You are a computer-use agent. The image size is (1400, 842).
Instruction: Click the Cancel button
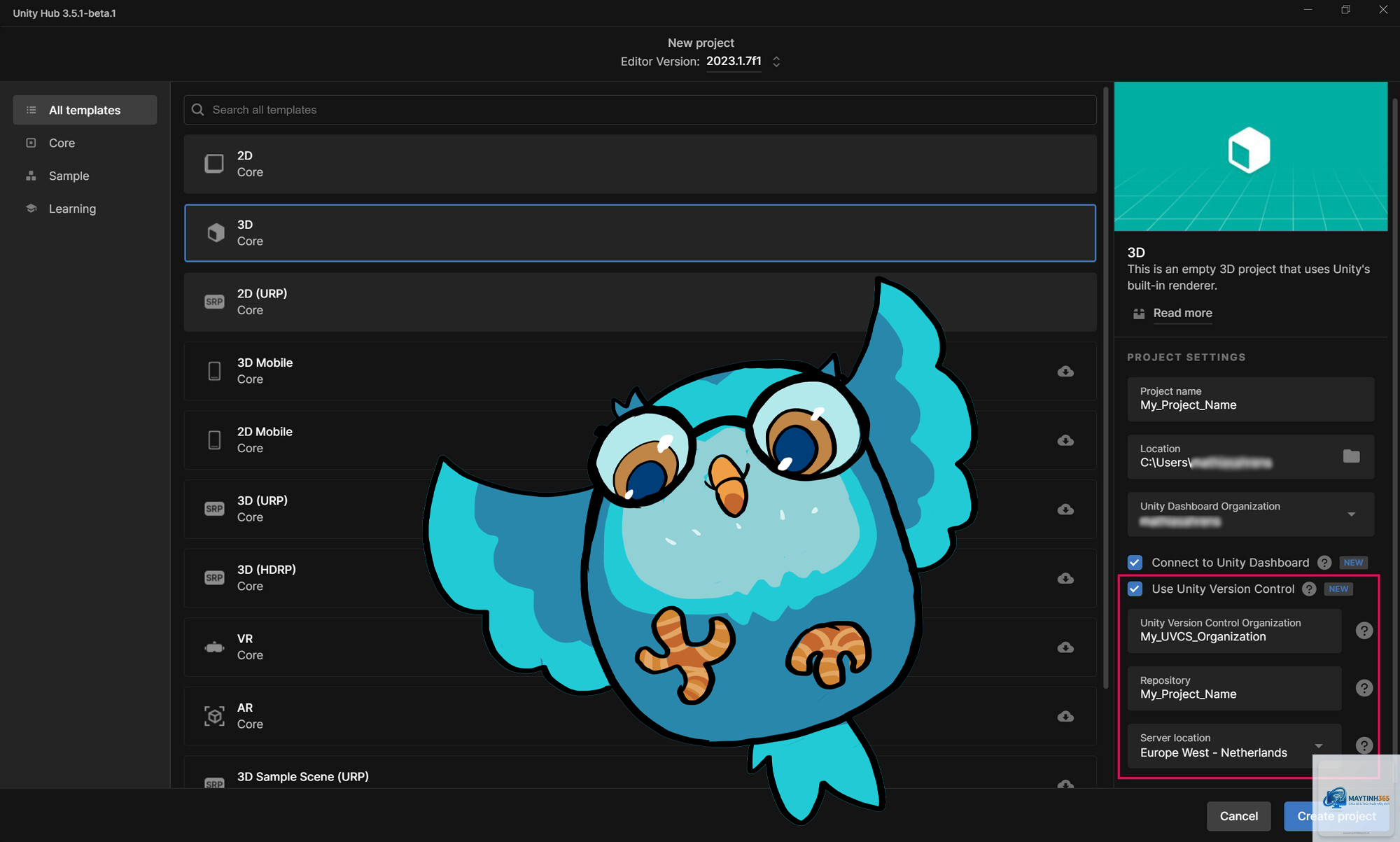click(1238, 816)
